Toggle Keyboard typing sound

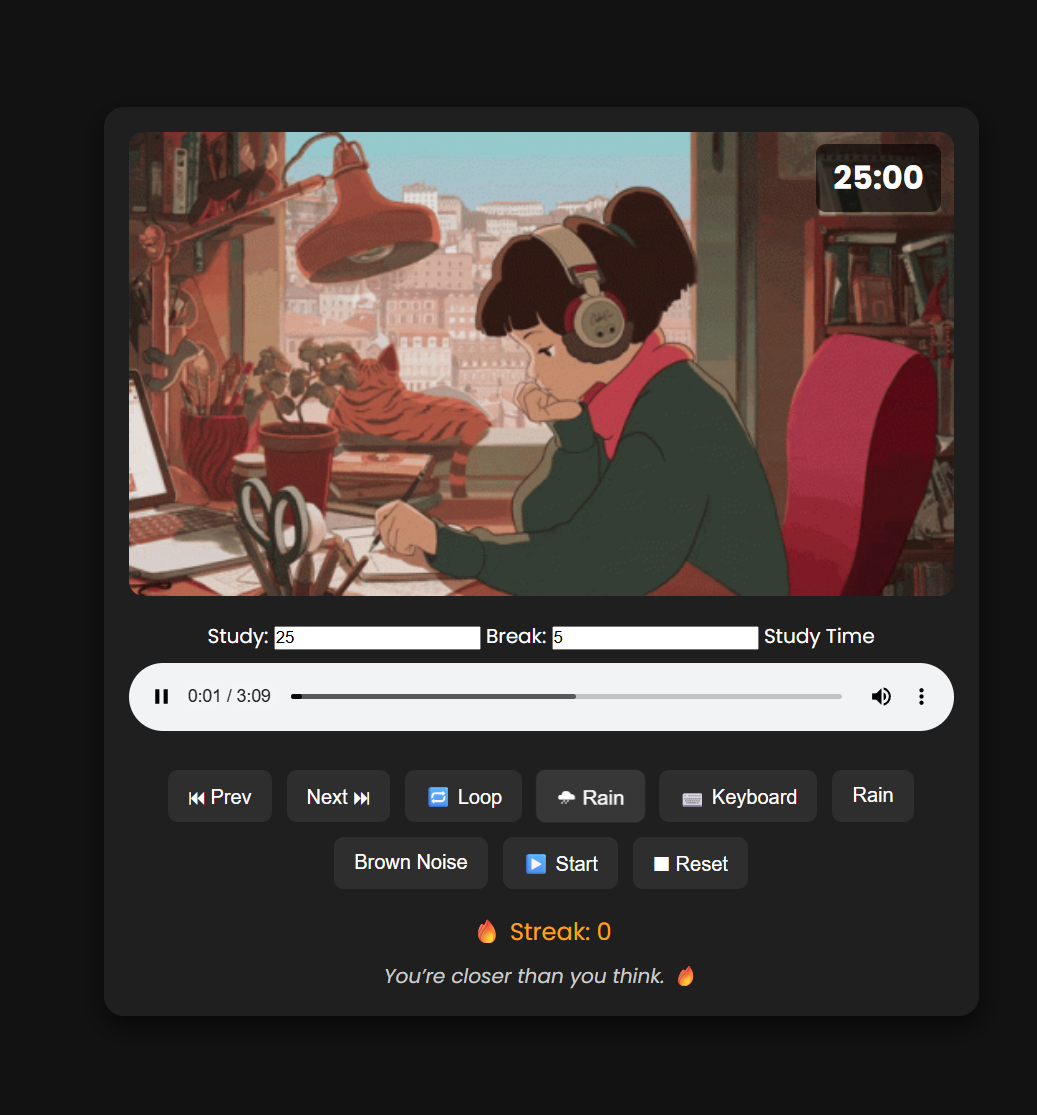[x=738, y=796]
